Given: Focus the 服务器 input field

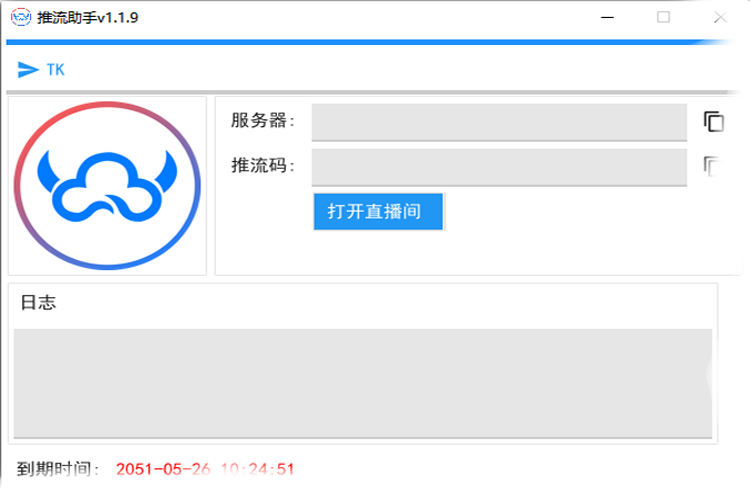Looking at the screenshot, I should 499,122.
